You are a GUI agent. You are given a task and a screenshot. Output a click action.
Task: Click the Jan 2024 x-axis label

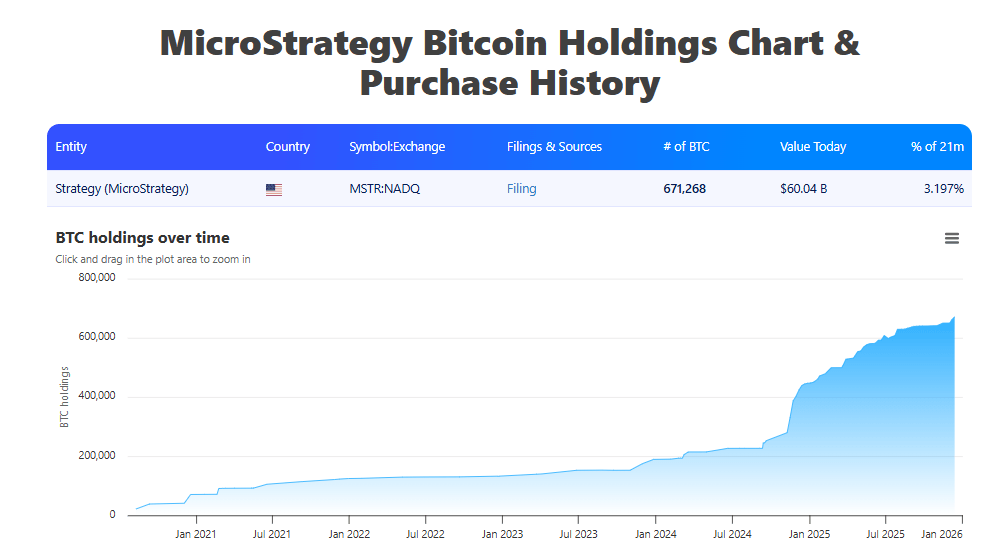click(x=655, y=534)
